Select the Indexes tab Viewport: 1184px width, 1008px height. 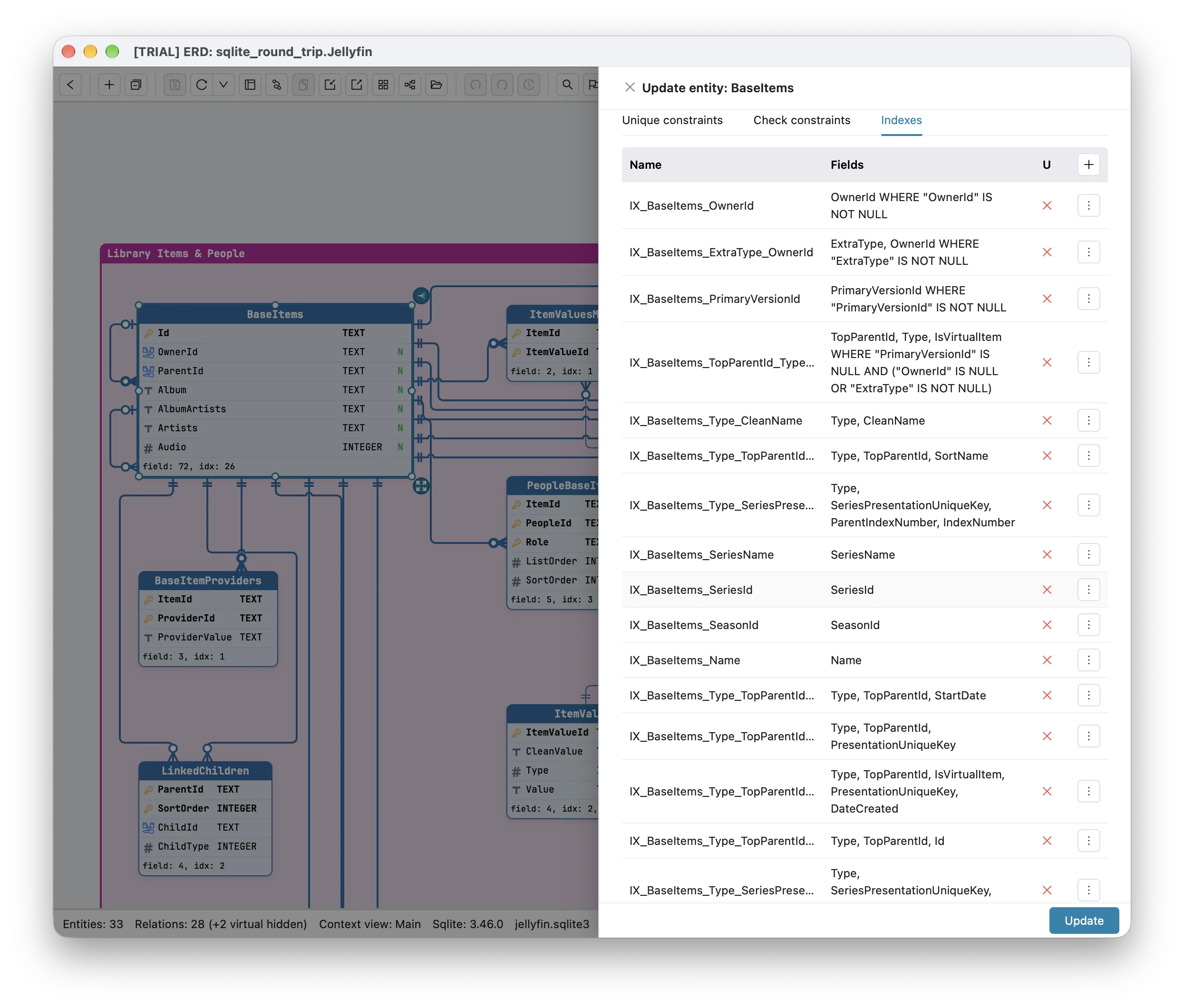tap(901, 120)
